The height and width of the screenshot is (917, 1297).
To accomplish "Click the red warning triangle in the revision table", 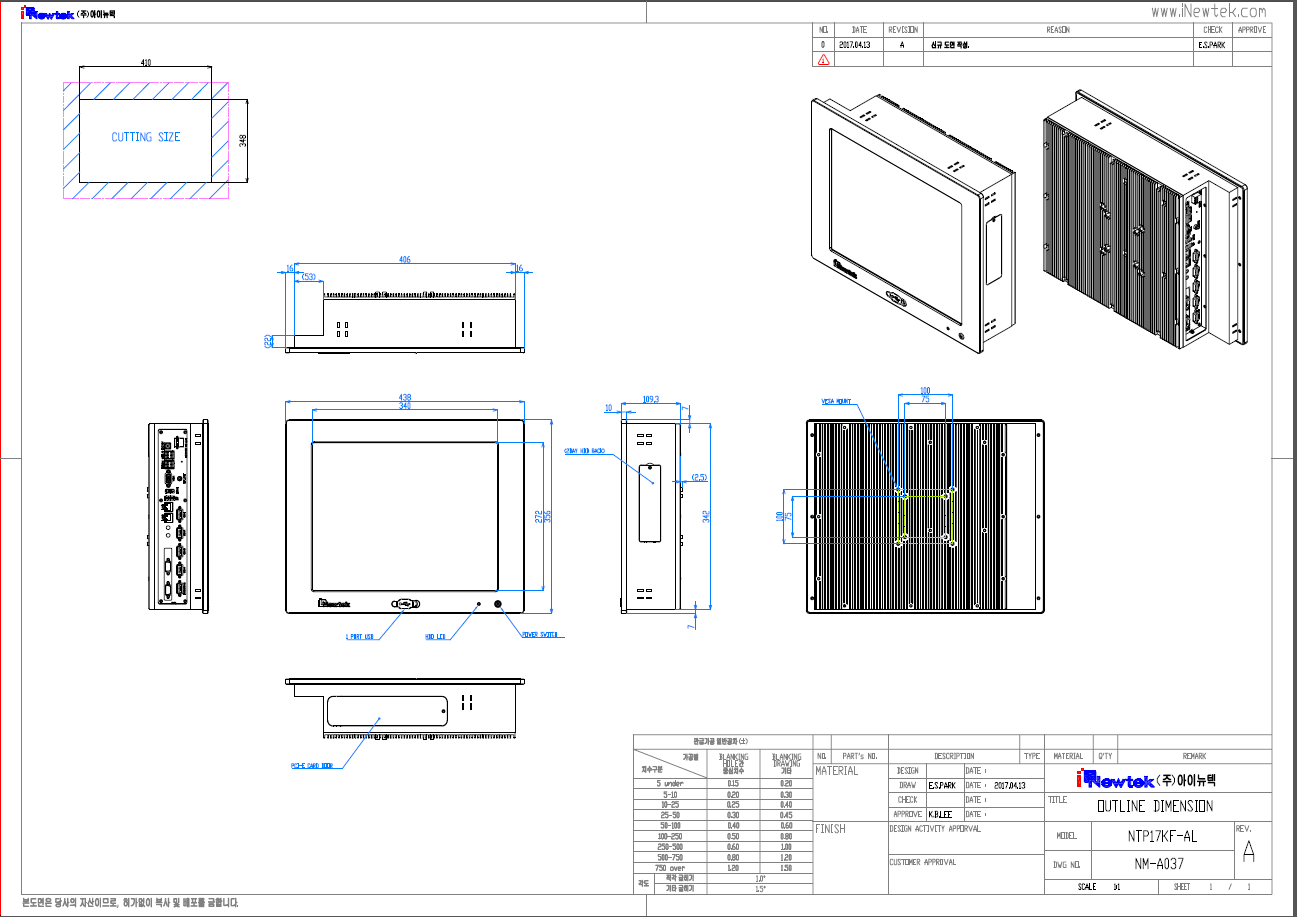I will click(823, 60).
